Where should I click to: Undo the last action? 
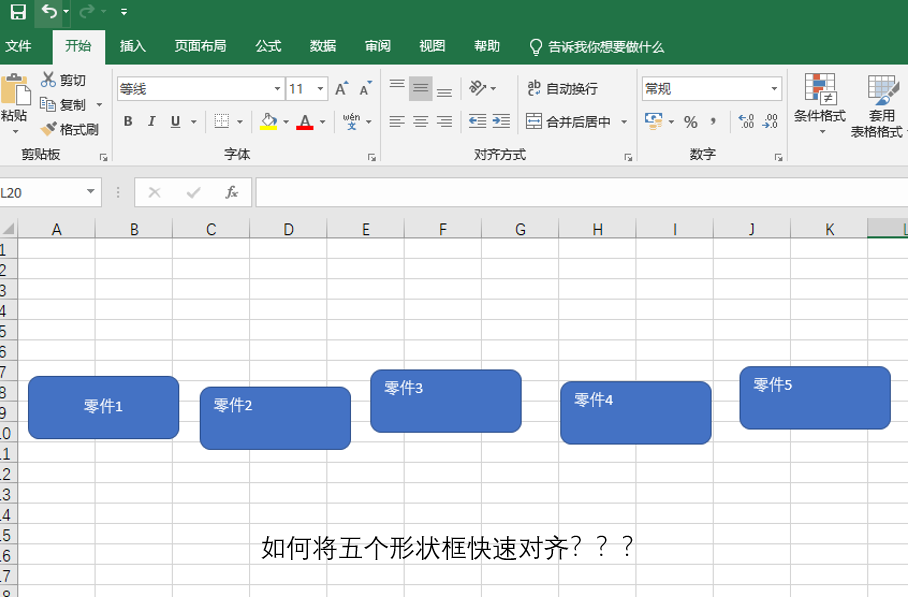(x=49, y=12)
